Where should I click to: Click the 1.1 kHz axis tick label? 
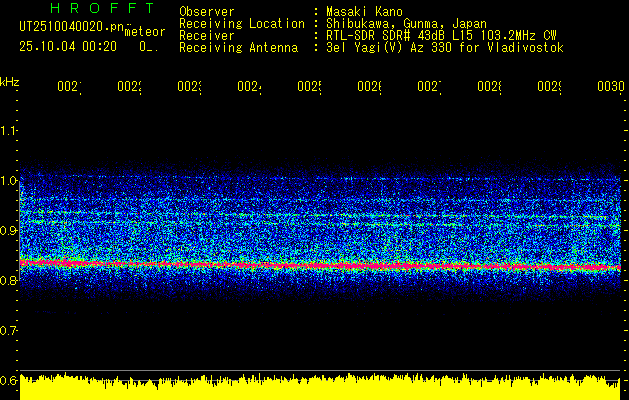pyautogui.click(x=9, y=130)
